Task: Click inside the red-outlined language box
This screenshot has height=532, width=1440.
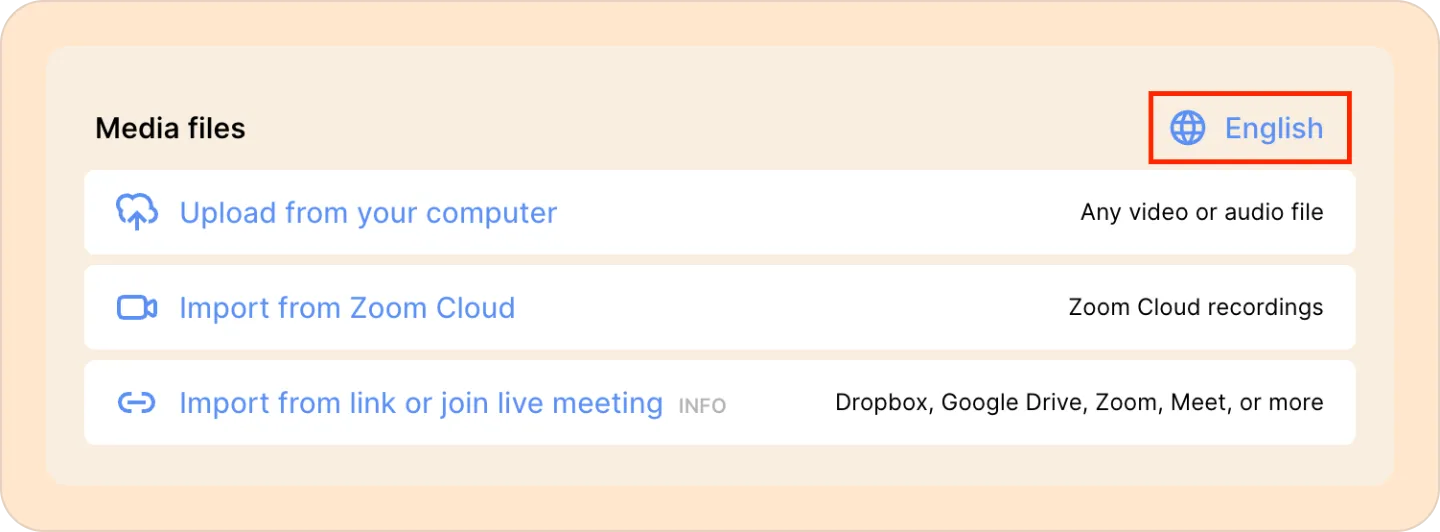Action: pyautogui.click(x=1250, y=128)
